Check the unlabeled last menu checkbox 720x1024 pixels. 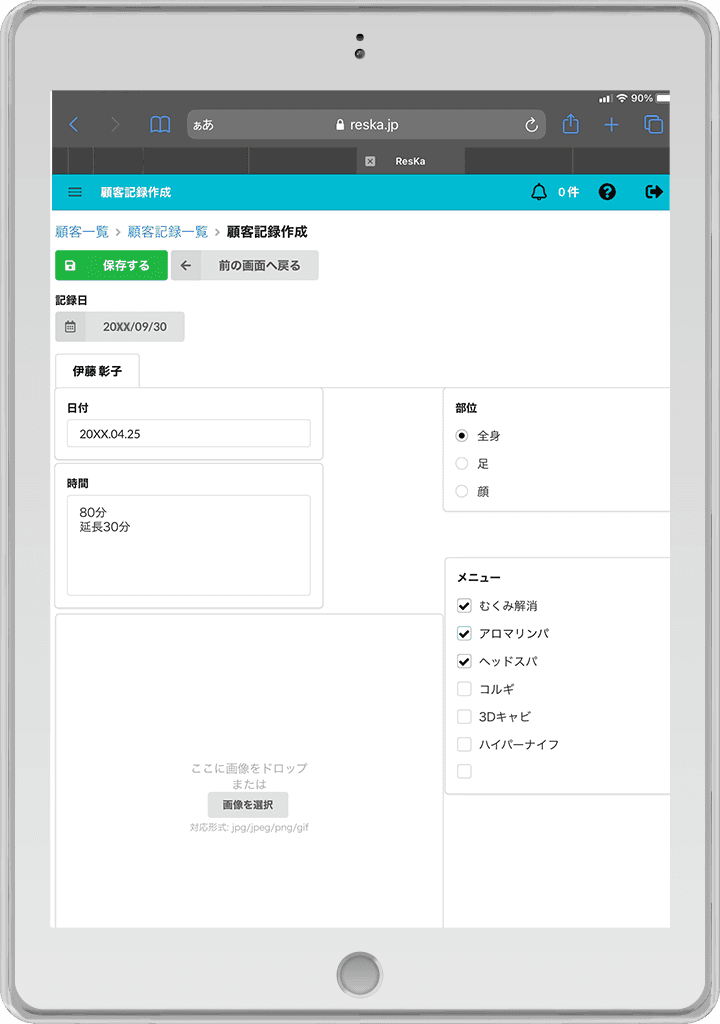pyautogui.click(x=464, y=771)
